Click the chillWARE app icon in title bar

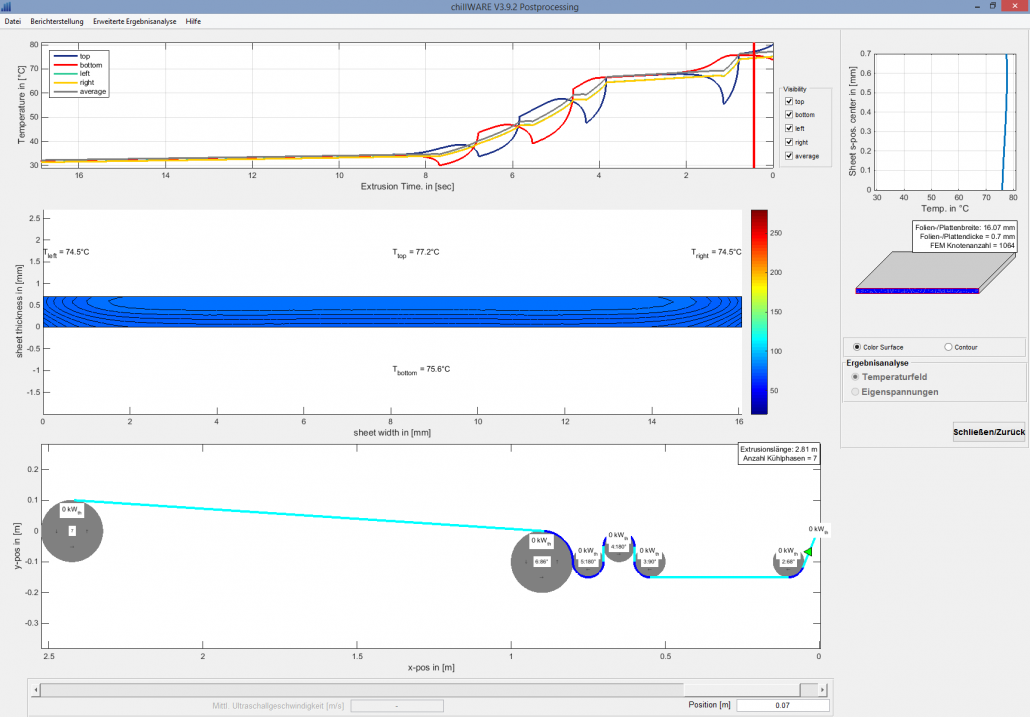8,7
